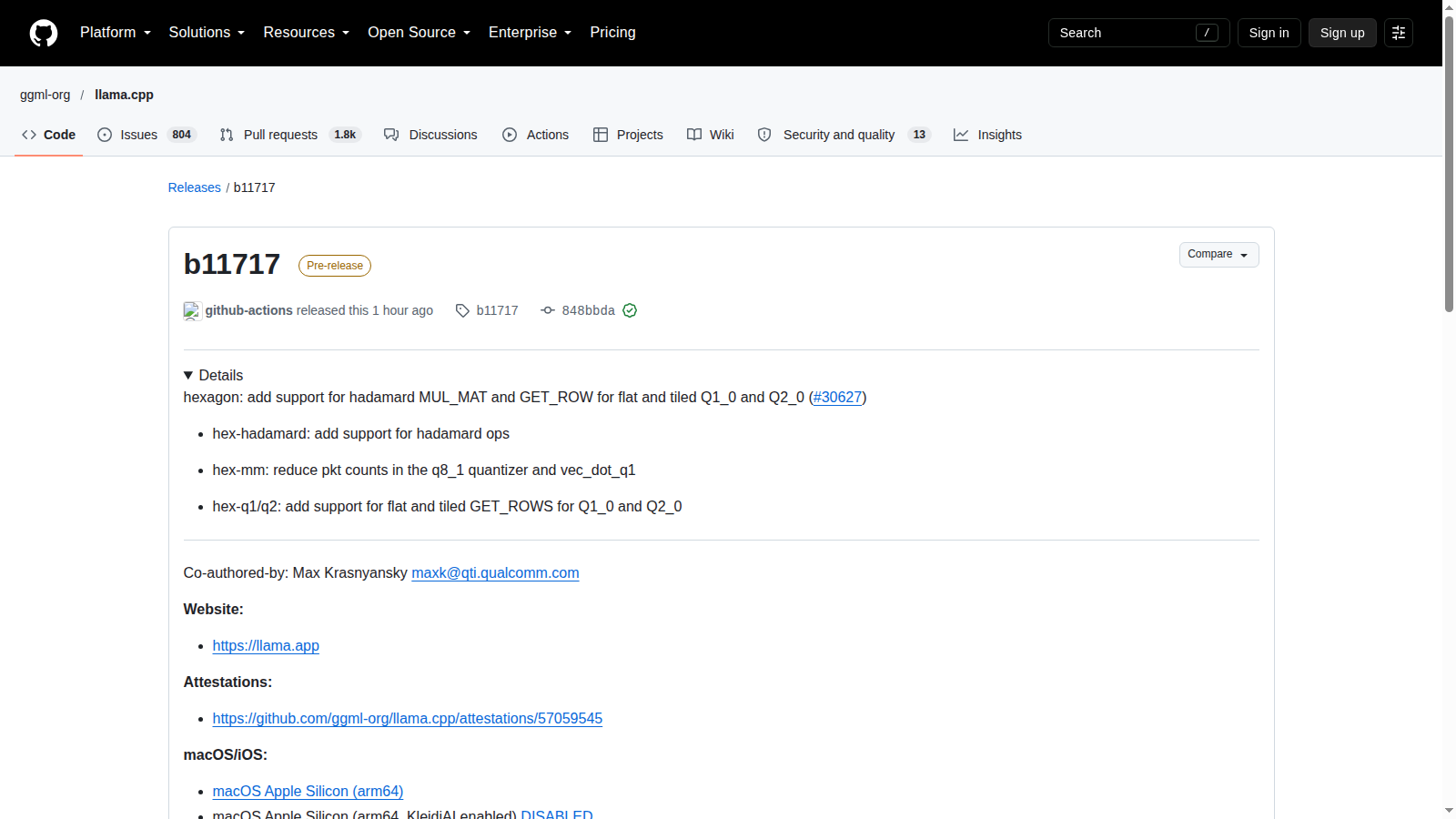Open pull request #30627 link
The width and height of the screenshot is (1456, 819).
(x=837, y=397)
